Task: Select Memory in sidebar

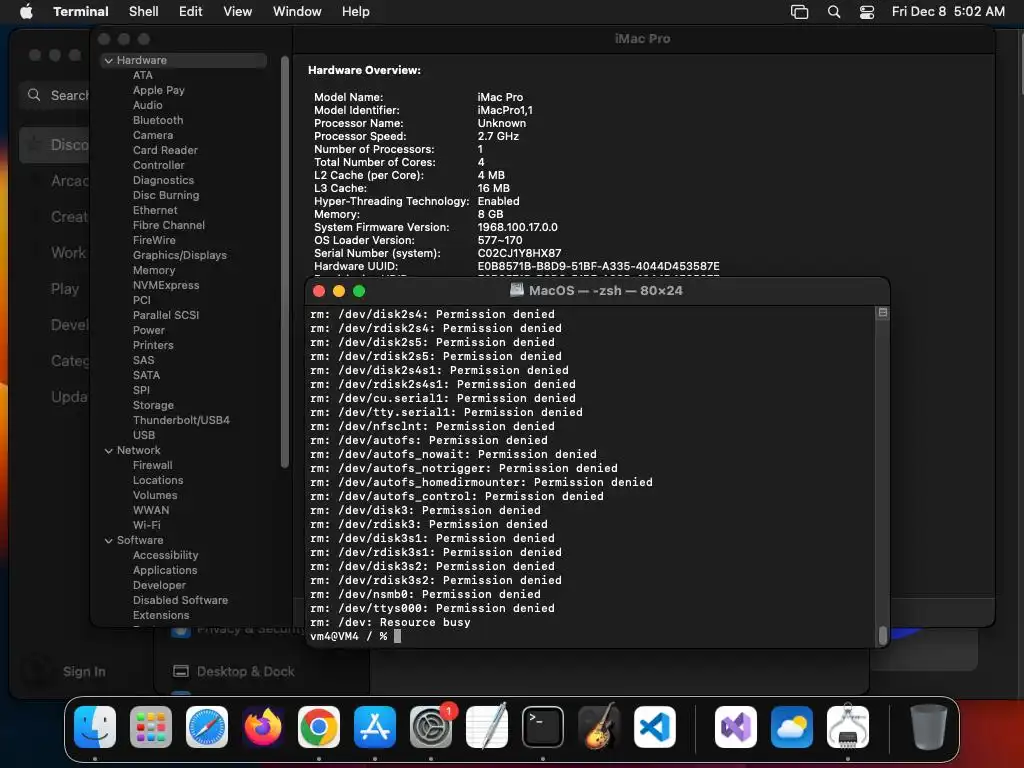Action: [154, 270]
